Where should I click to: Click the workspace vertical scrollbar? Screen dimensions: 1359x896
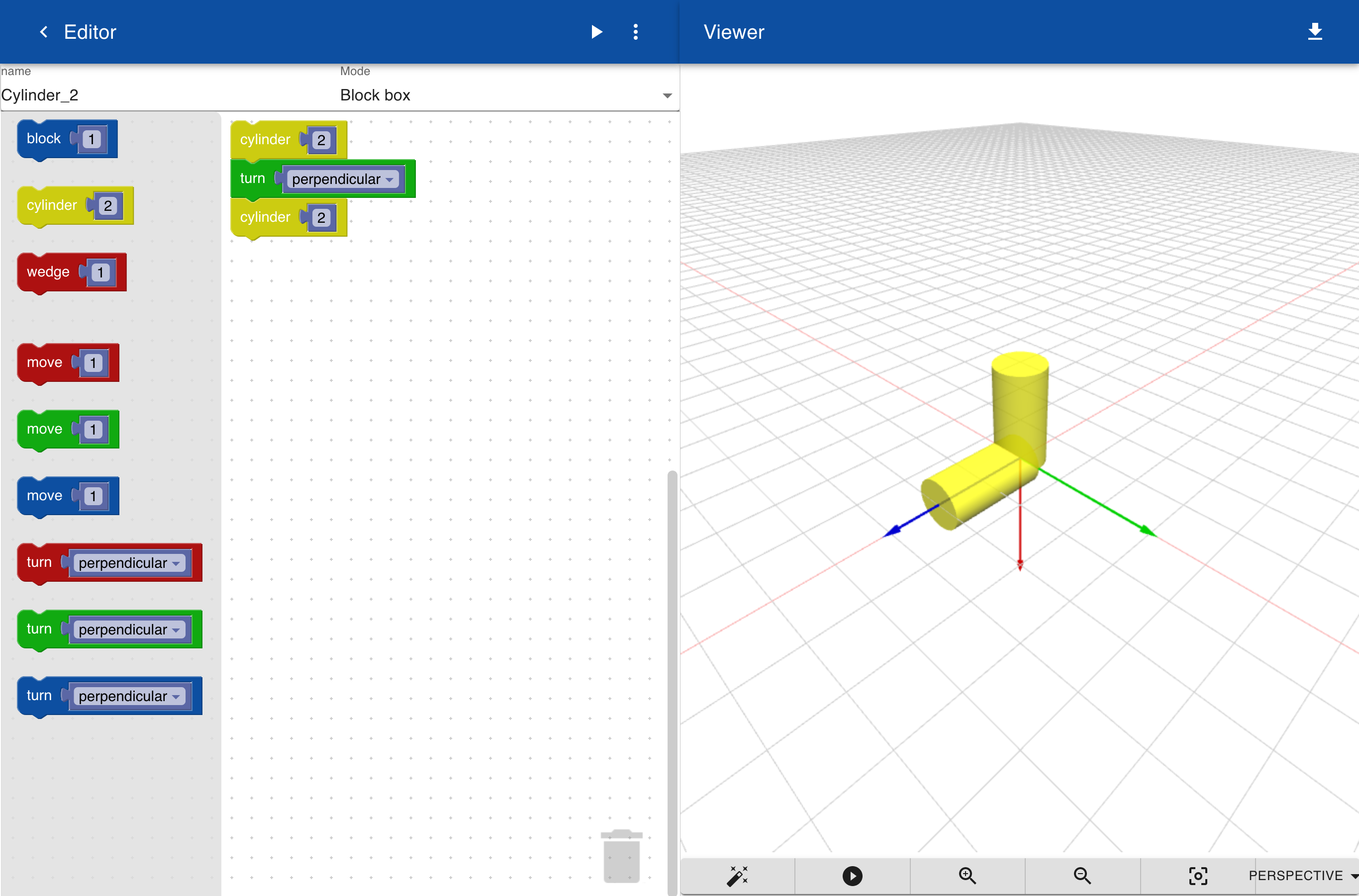pos(673,682)
